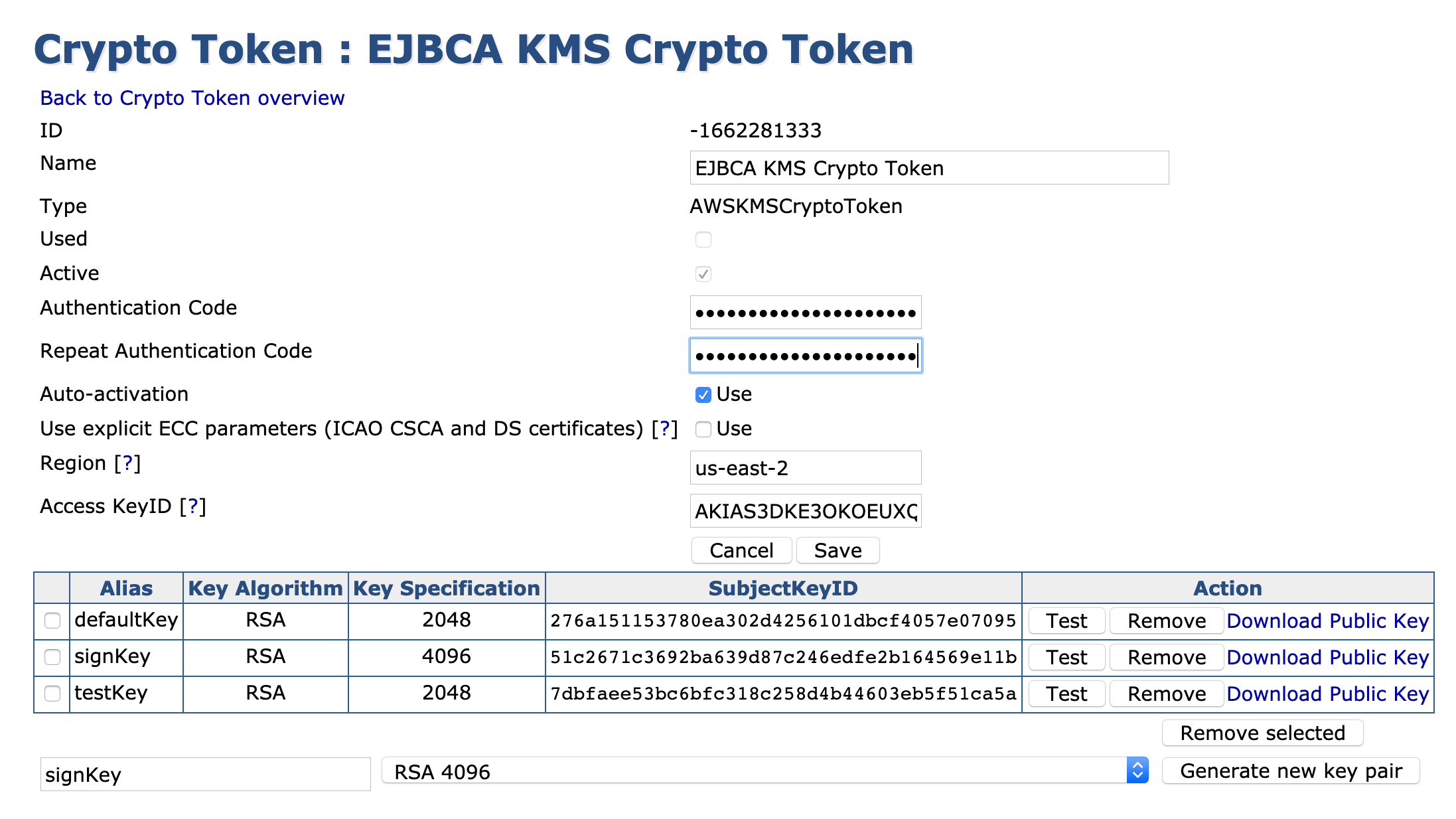Viewport: 1456px width, 819px height.
Task: Open the Region help [?] link
Action: [x=127, y=463]
